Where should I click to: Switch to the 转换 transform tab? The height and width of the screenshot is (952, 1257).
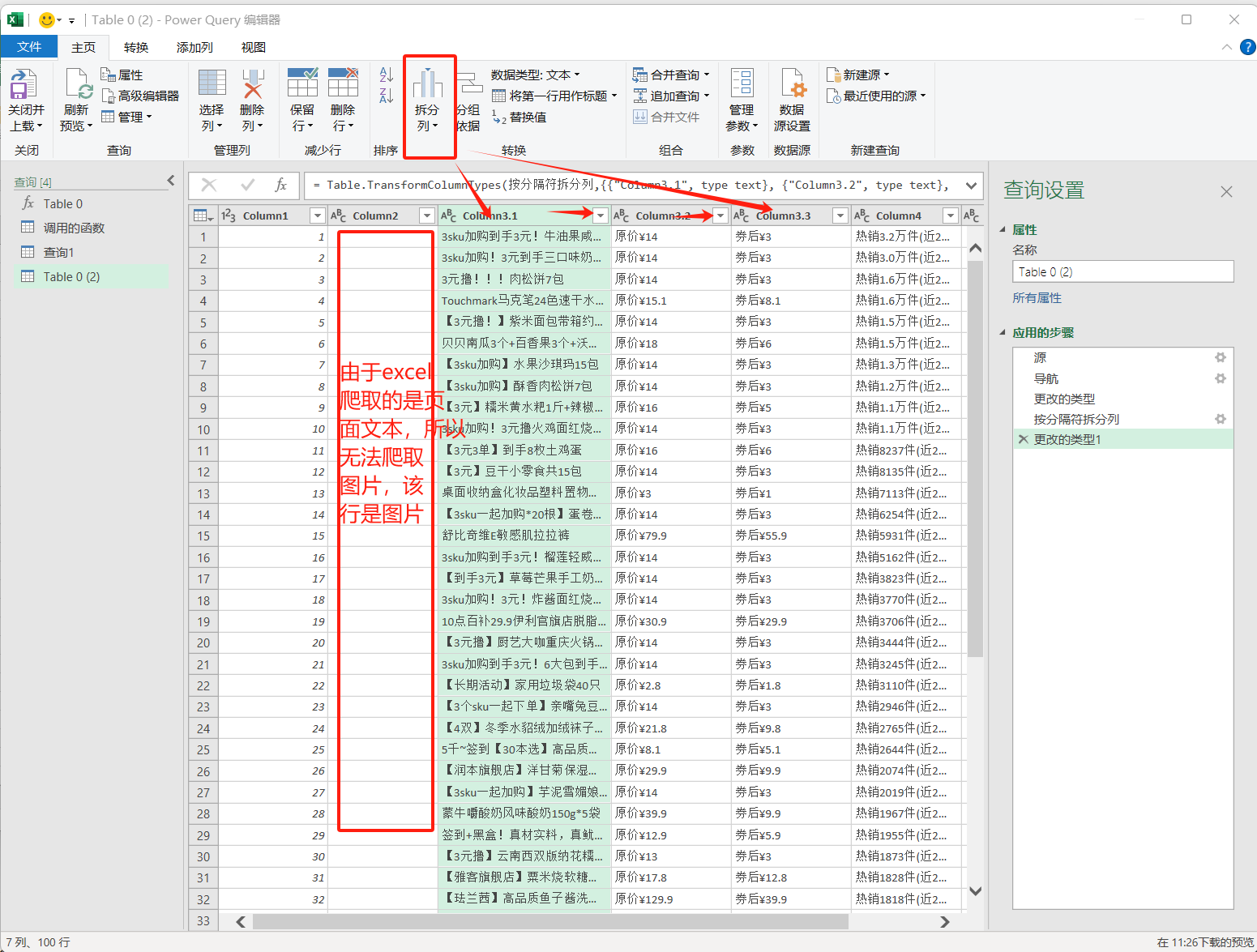(136, 47)
